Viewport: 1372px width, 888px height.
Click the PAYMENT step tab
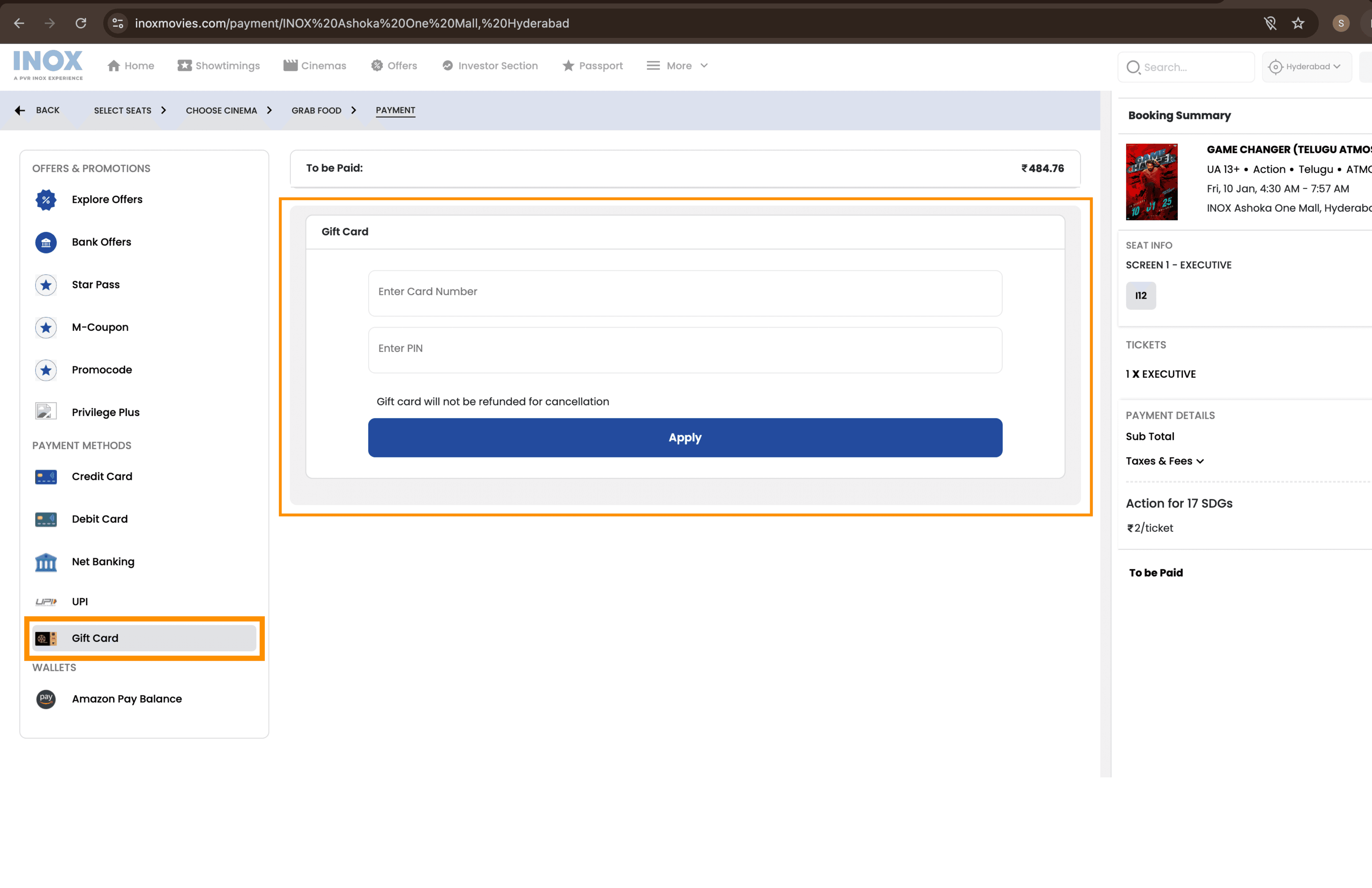(x=396, y=110)
